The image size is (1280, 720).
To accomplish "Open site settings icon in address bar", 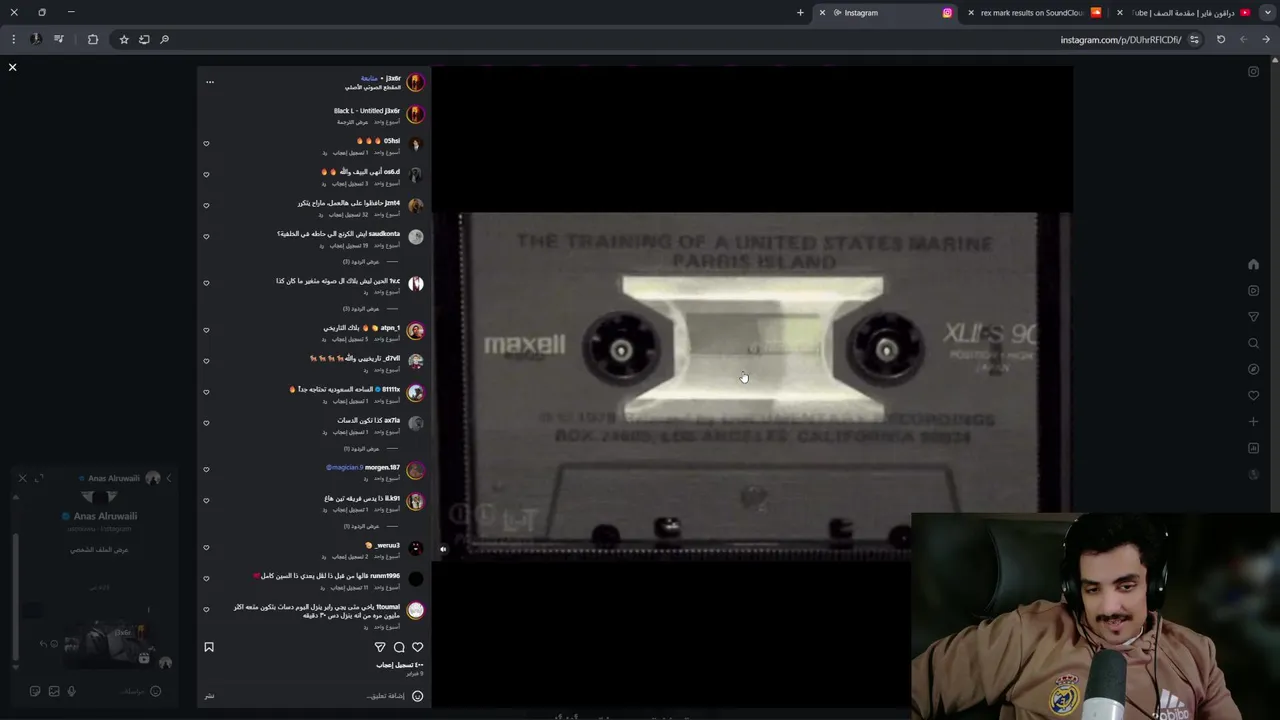I will [x=1194, y=40].
